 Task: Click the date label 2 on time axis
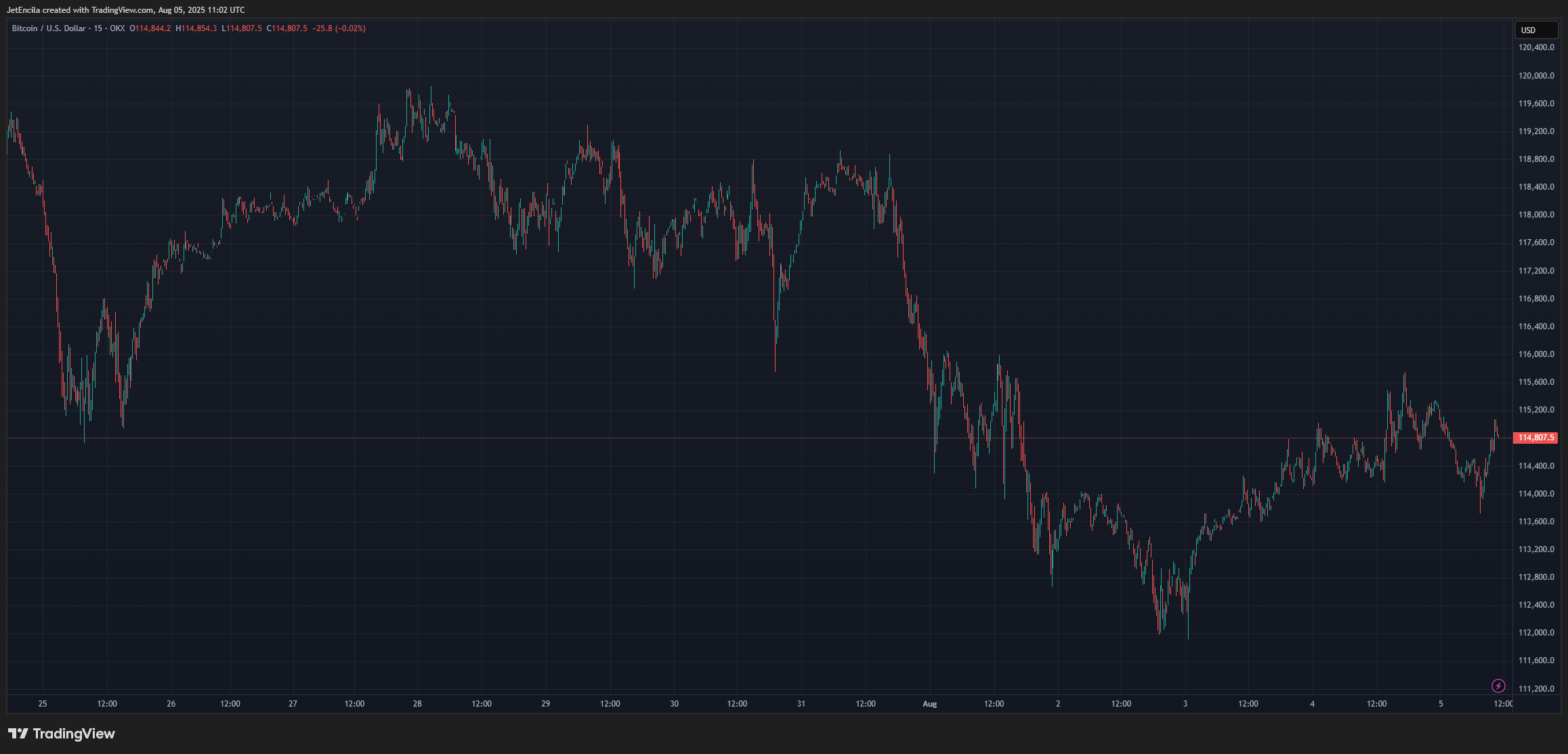[x=1058, y=704]
